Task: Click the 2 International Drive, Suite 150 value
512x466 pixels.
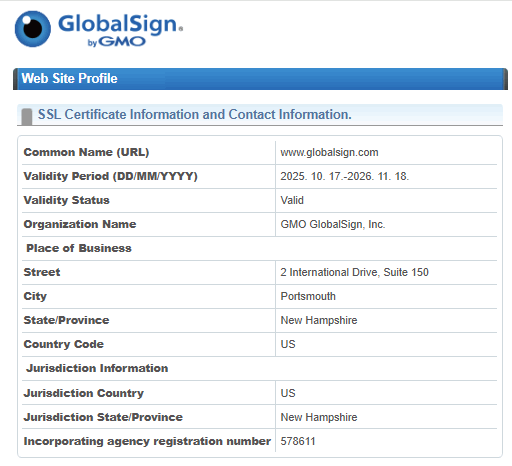Action: [354, 272]
